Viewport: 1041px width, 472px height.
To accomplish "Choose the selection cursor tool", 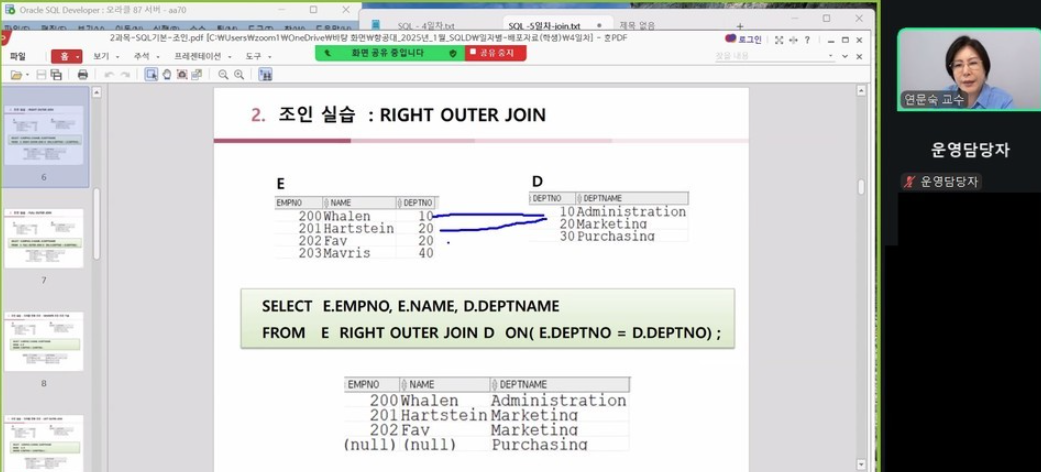I will coord(151,74).
